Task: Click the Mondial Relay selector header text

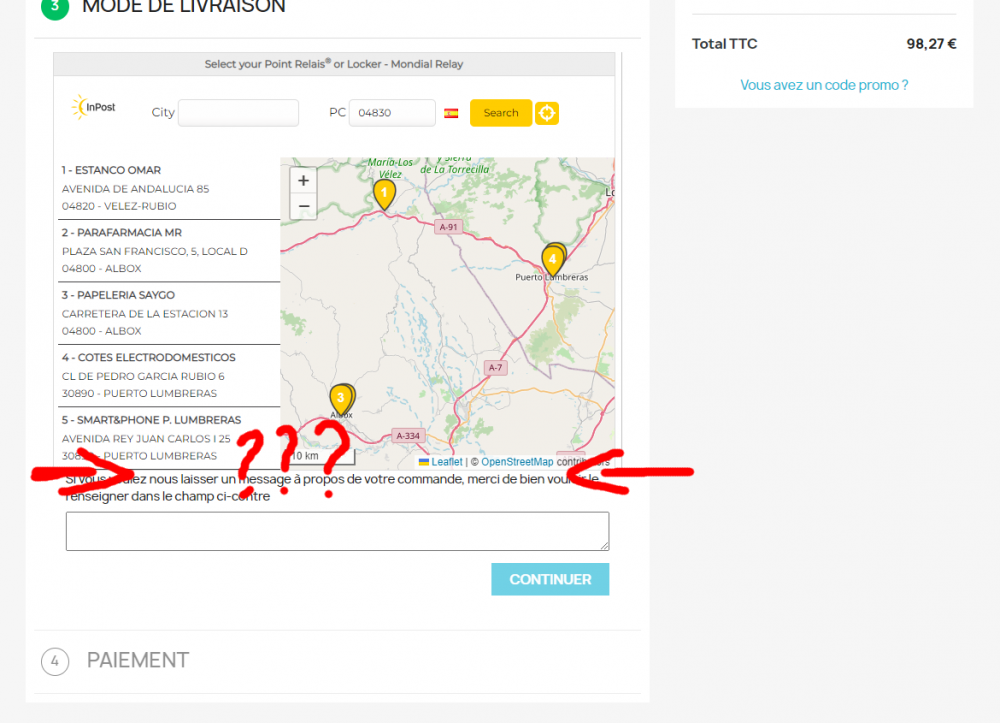Action: pos(334,64)
